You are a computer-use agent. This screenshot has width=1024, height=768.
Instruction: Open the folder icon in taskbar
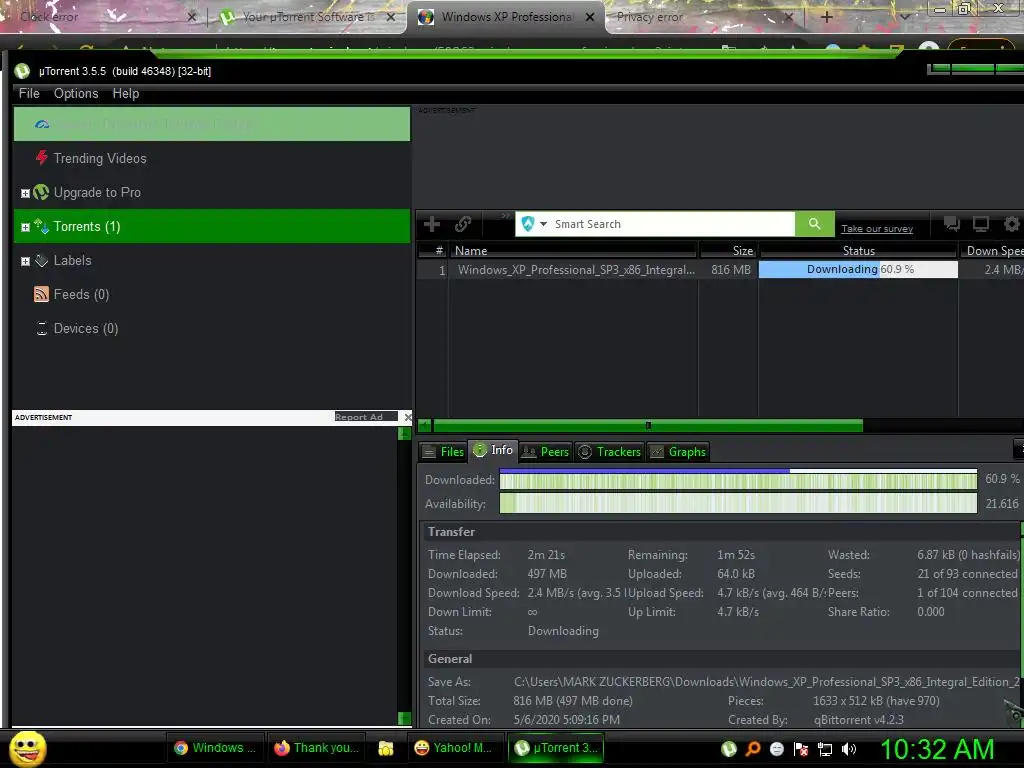[x=386, y=748]
